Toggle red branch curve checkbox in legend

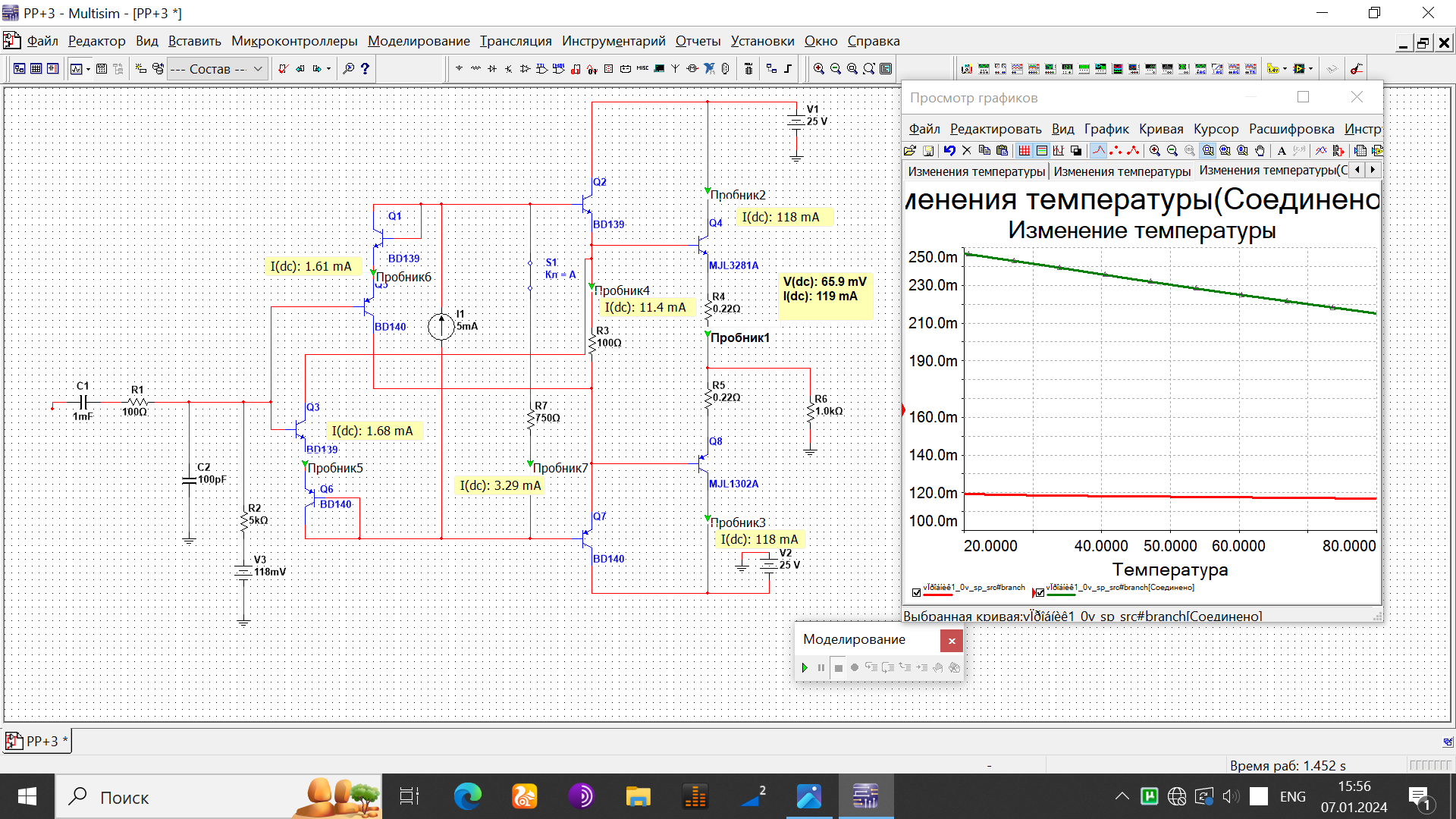[917, 592]
